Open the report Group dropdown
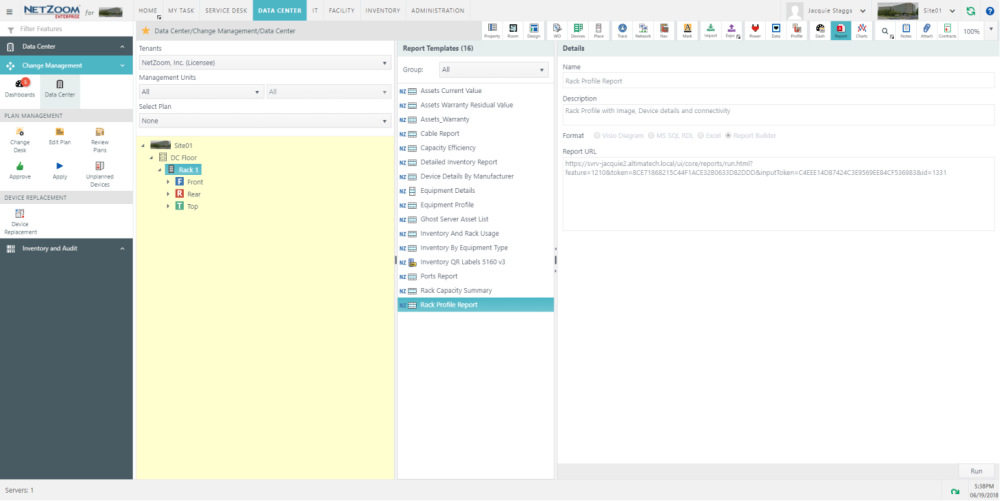1000x501 pixels. [x=493, y=70]
